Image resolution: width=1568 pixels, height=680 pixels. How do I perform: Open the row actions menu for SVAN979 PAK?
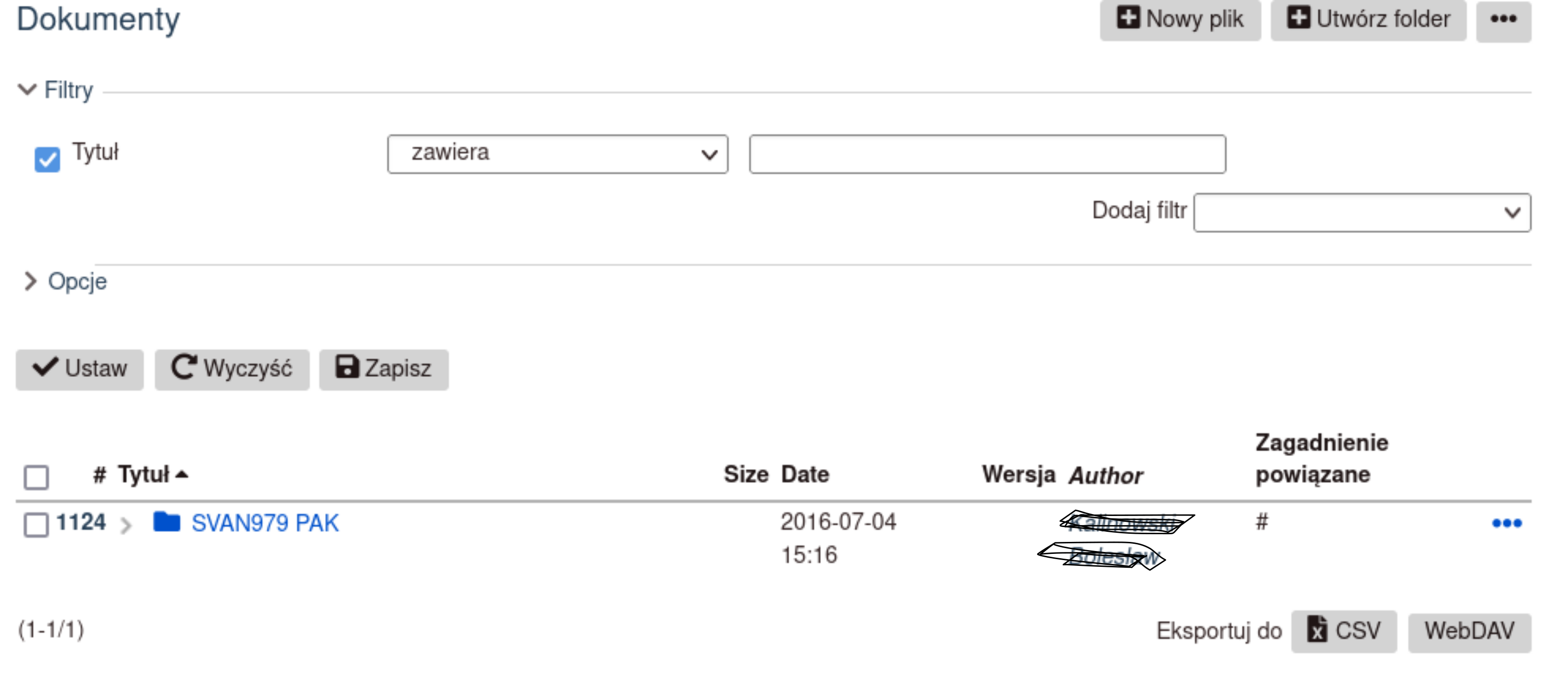pos(1507,522)
